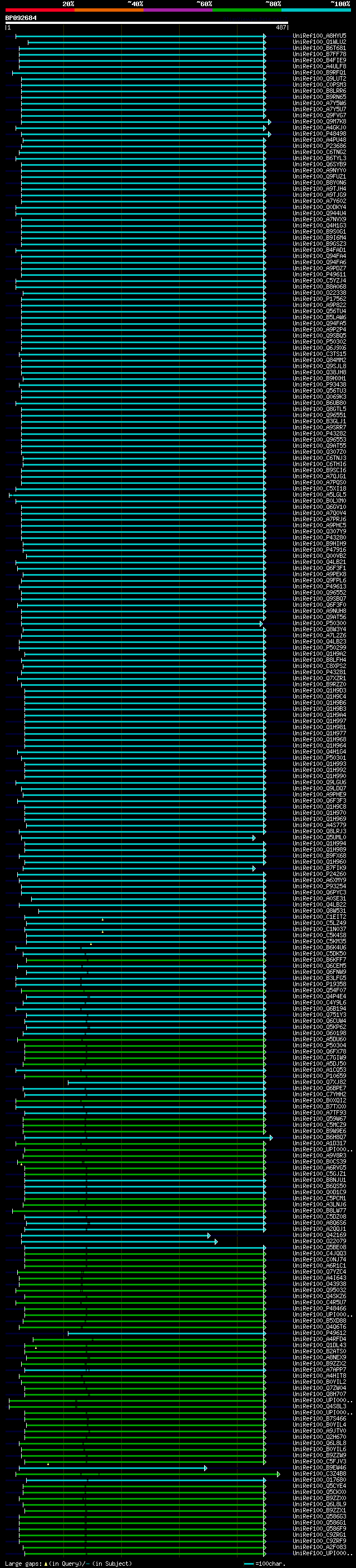
Task: Click the alignment bar for UniRef100_Q9M7K8
Action: point(146,122)
